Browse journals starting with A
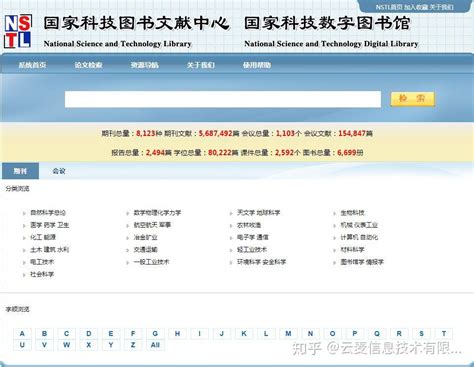Image resolution: width=474 pixels, height=367 pixels. 22,334
